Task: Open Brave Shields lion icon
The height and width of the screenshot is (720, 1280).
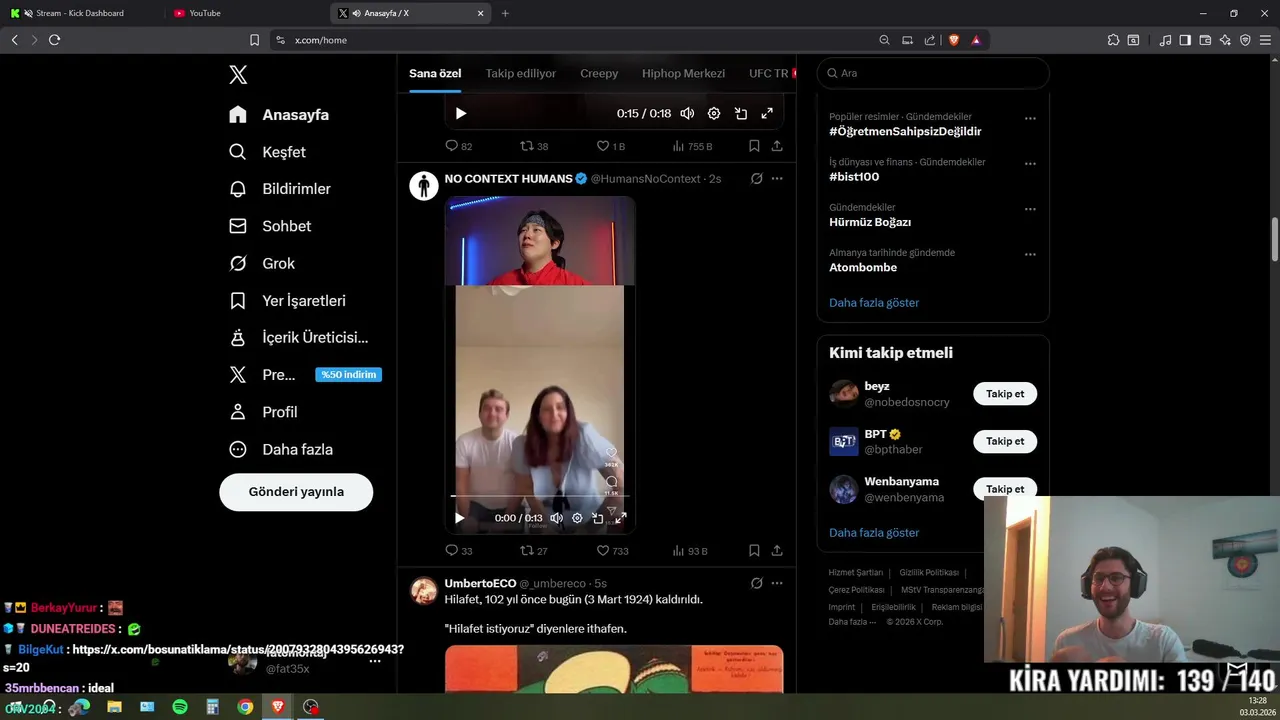Action: 953,40
